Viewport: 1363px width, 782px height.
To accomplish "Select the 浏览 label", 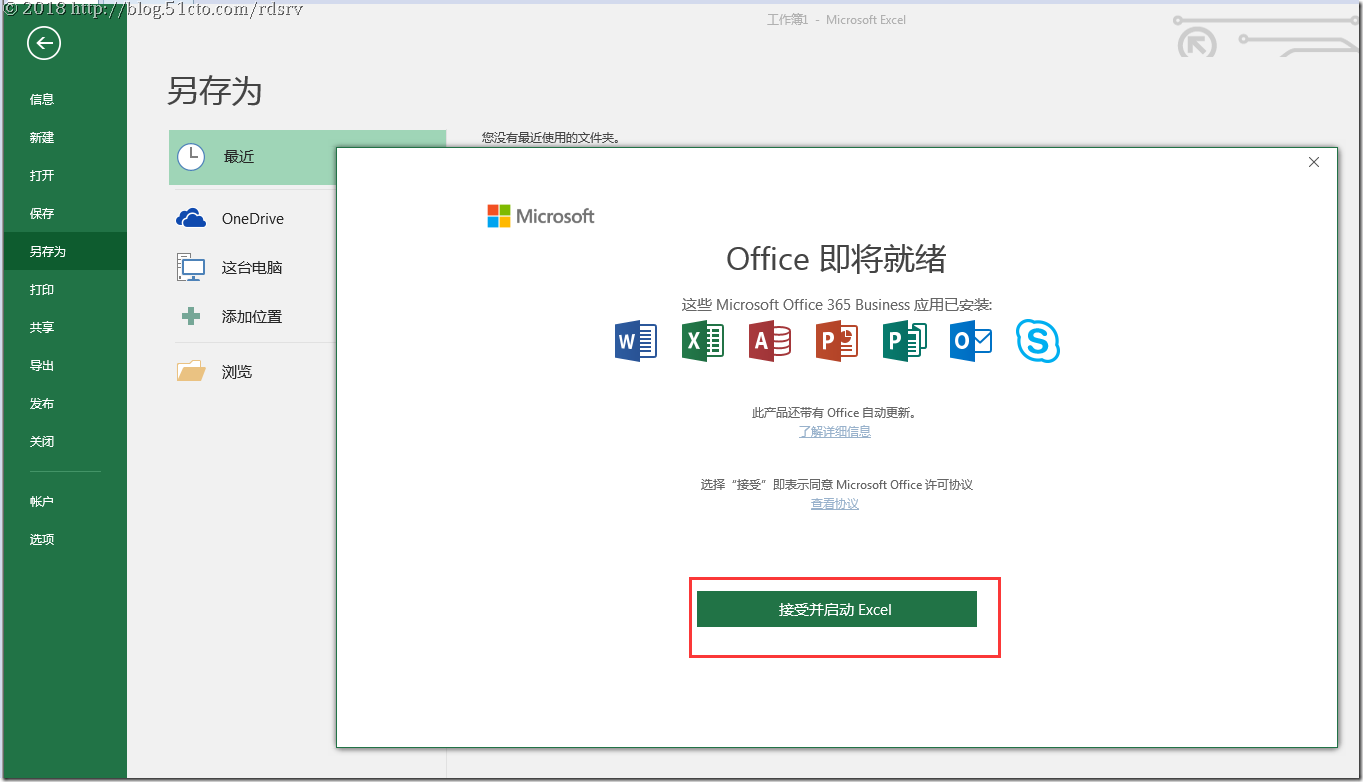I will 237,372.
